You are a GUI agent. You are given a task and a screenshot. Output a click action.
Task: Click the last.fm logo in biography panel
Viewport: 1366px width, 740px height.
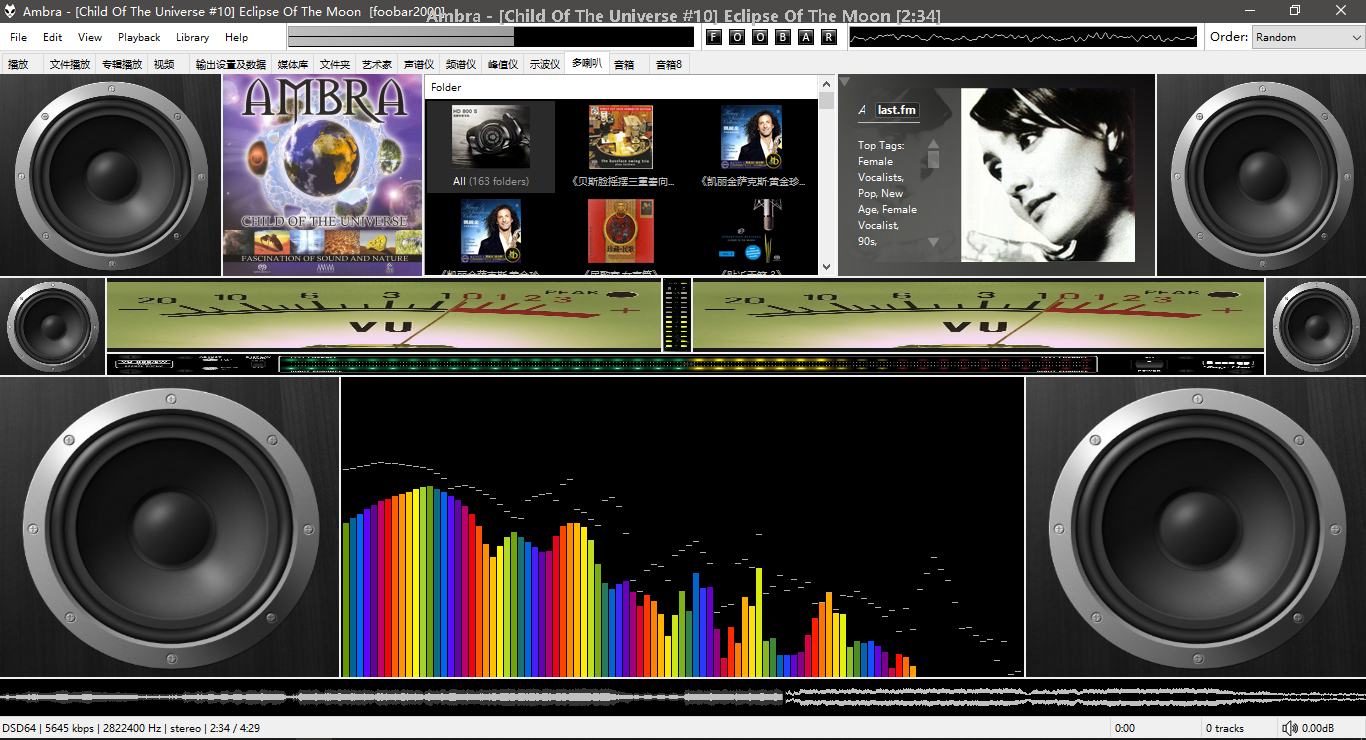[x=896, y=110]
